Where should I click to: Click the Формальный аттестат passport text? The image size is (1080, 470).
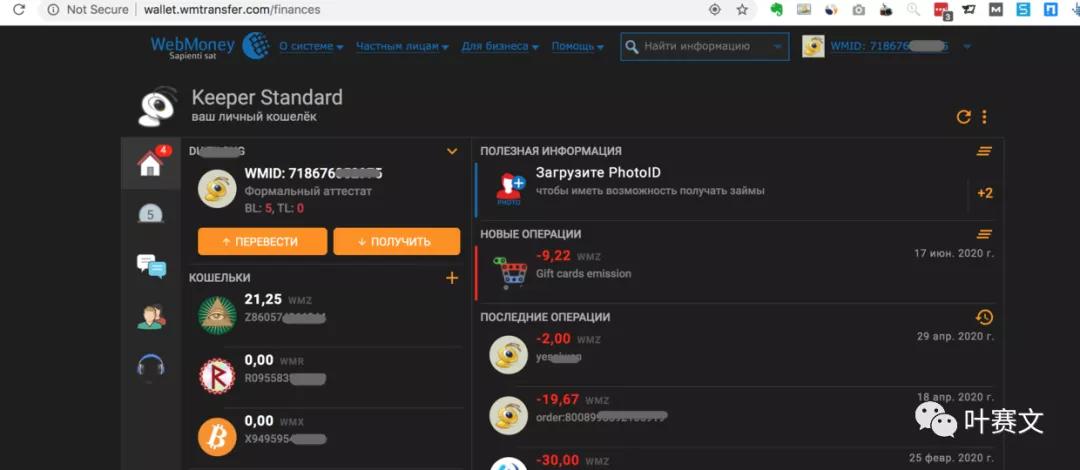(x=308, y=191)
